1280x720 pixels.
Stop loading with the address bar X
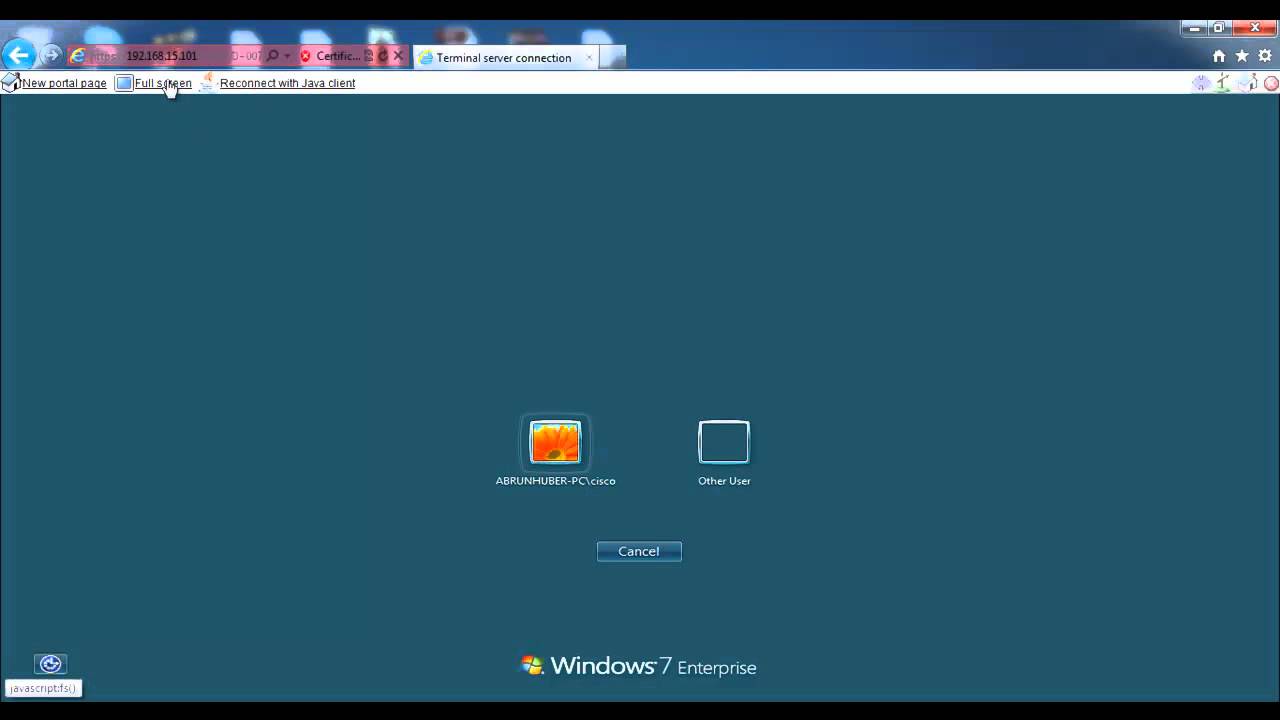point(398,56)
